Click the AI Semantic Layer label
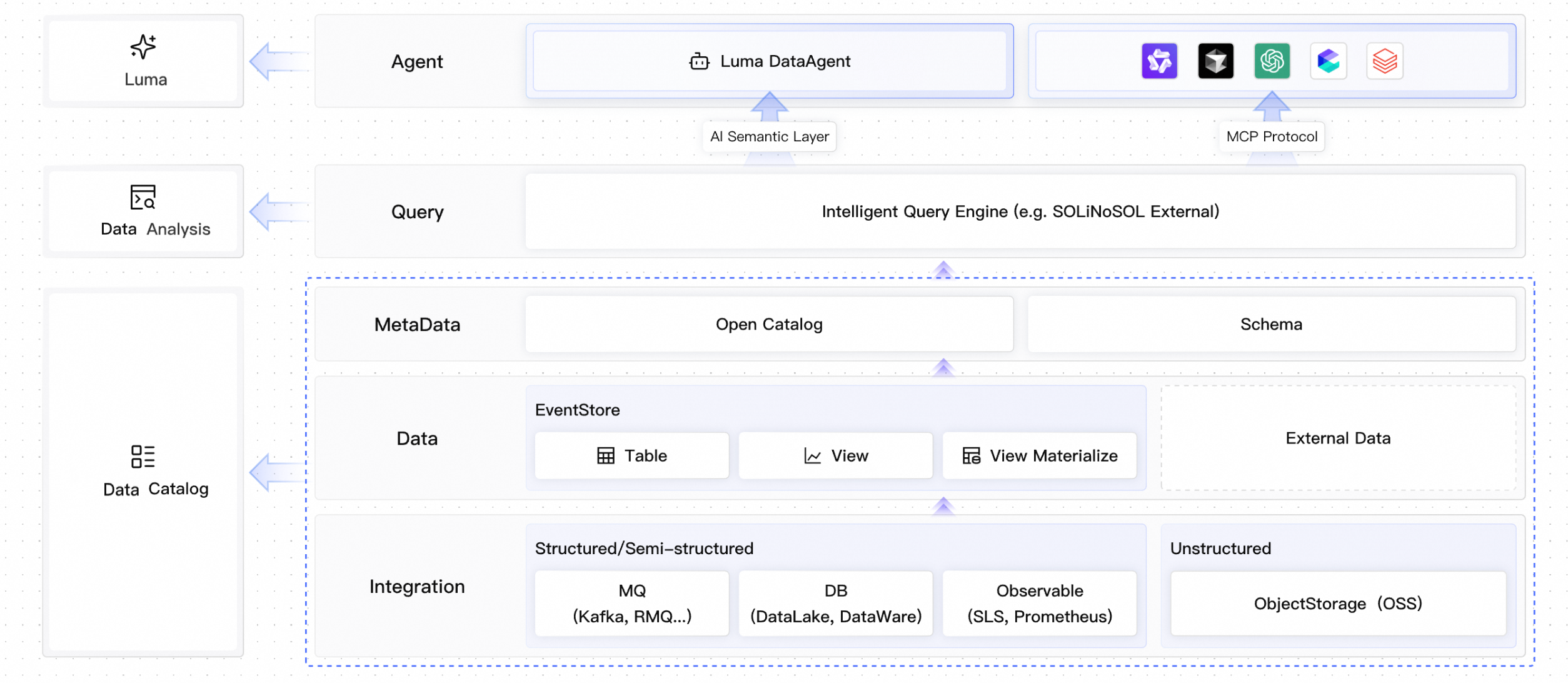This screenshot has height=683, width=1568. pyautogui.click(x=769, y=136)
